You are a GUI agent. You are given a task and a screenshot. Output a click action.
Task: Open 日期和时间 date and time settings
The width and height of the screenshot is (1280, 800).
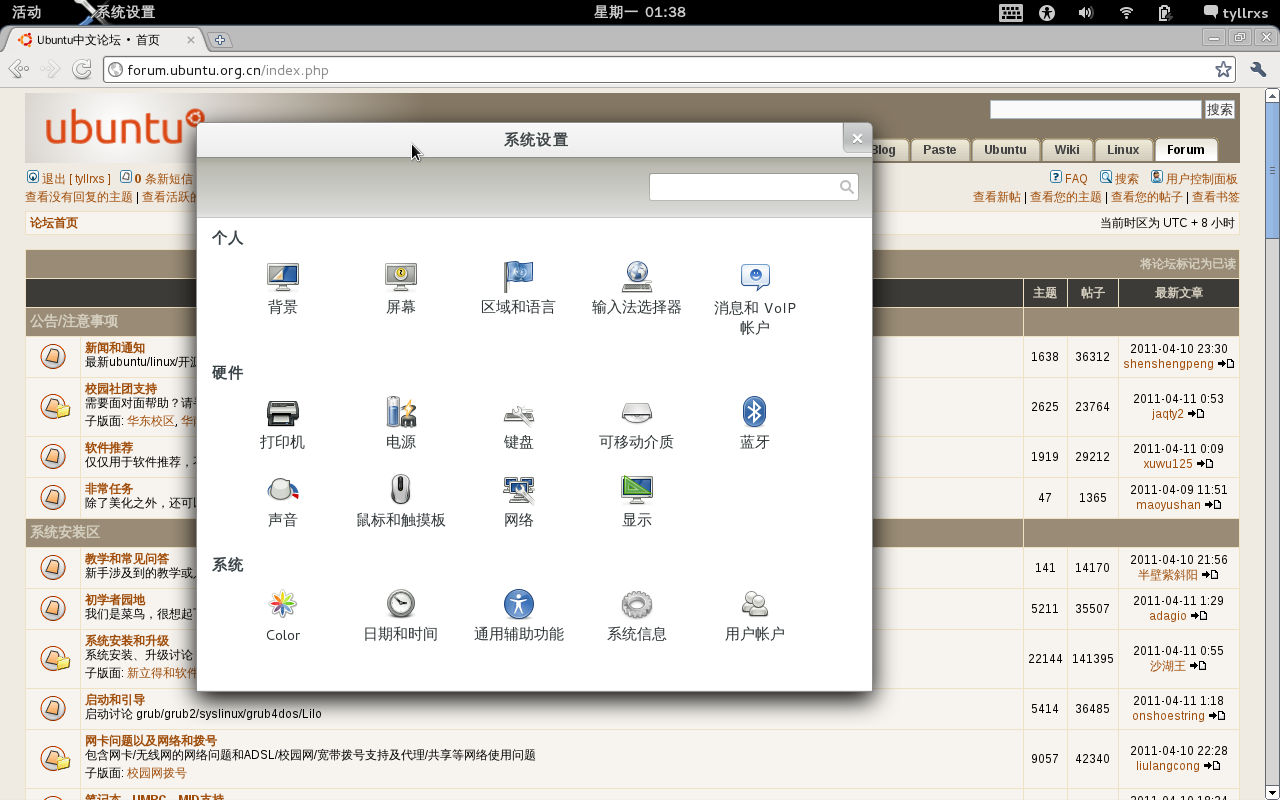pyautogui.click(x=401, y=616)
